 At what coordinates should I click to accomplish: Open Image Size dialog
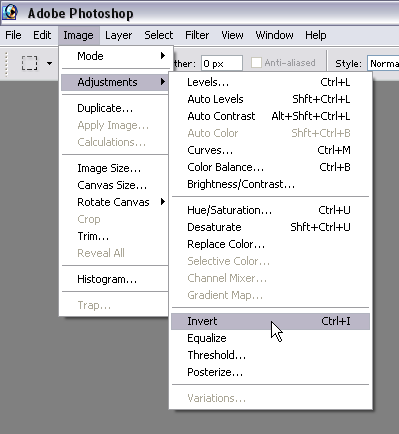(115, 168)
